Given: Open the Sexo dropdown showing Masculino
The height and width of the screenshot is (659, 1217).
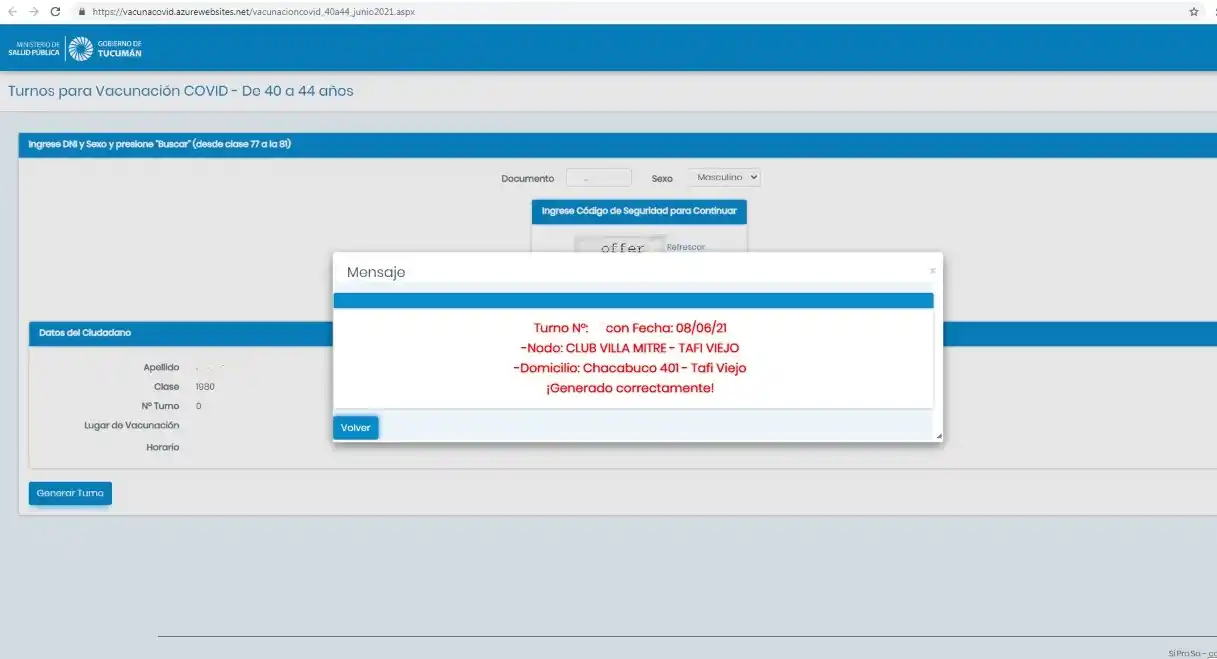Looking at the screenshot, I should point(724,177).
